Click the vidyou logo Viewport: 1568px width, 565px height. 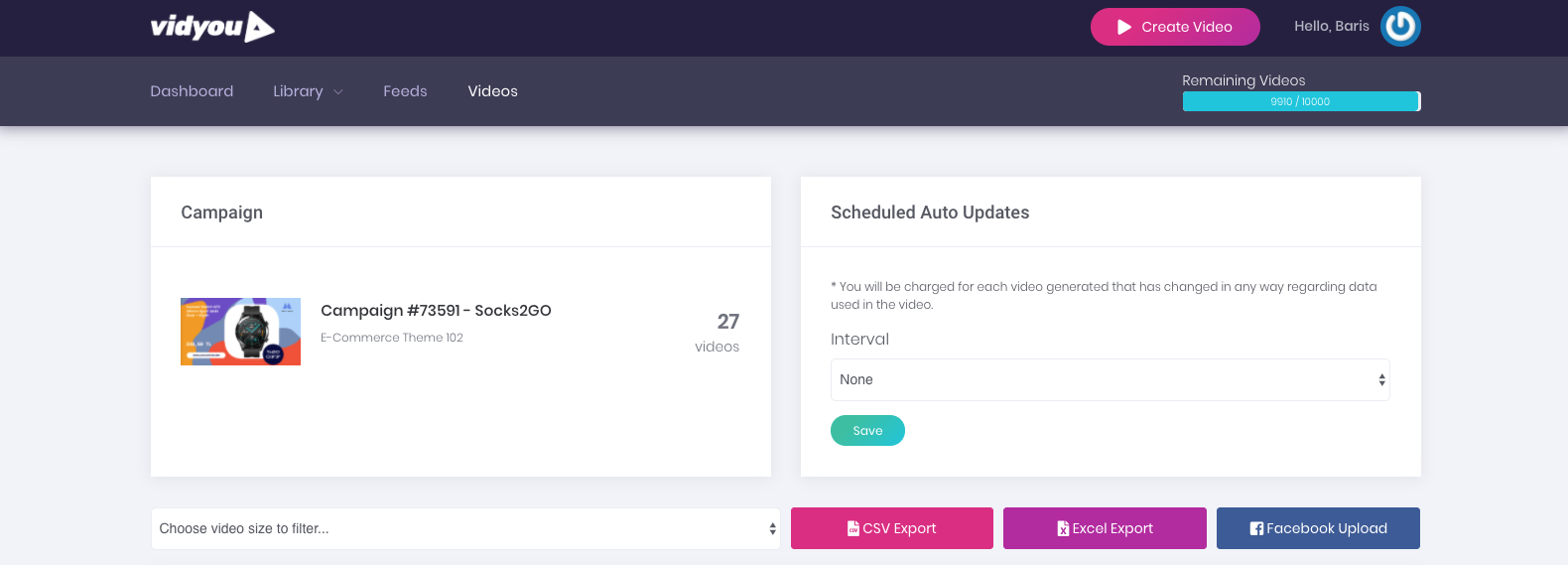click(212, 27)
